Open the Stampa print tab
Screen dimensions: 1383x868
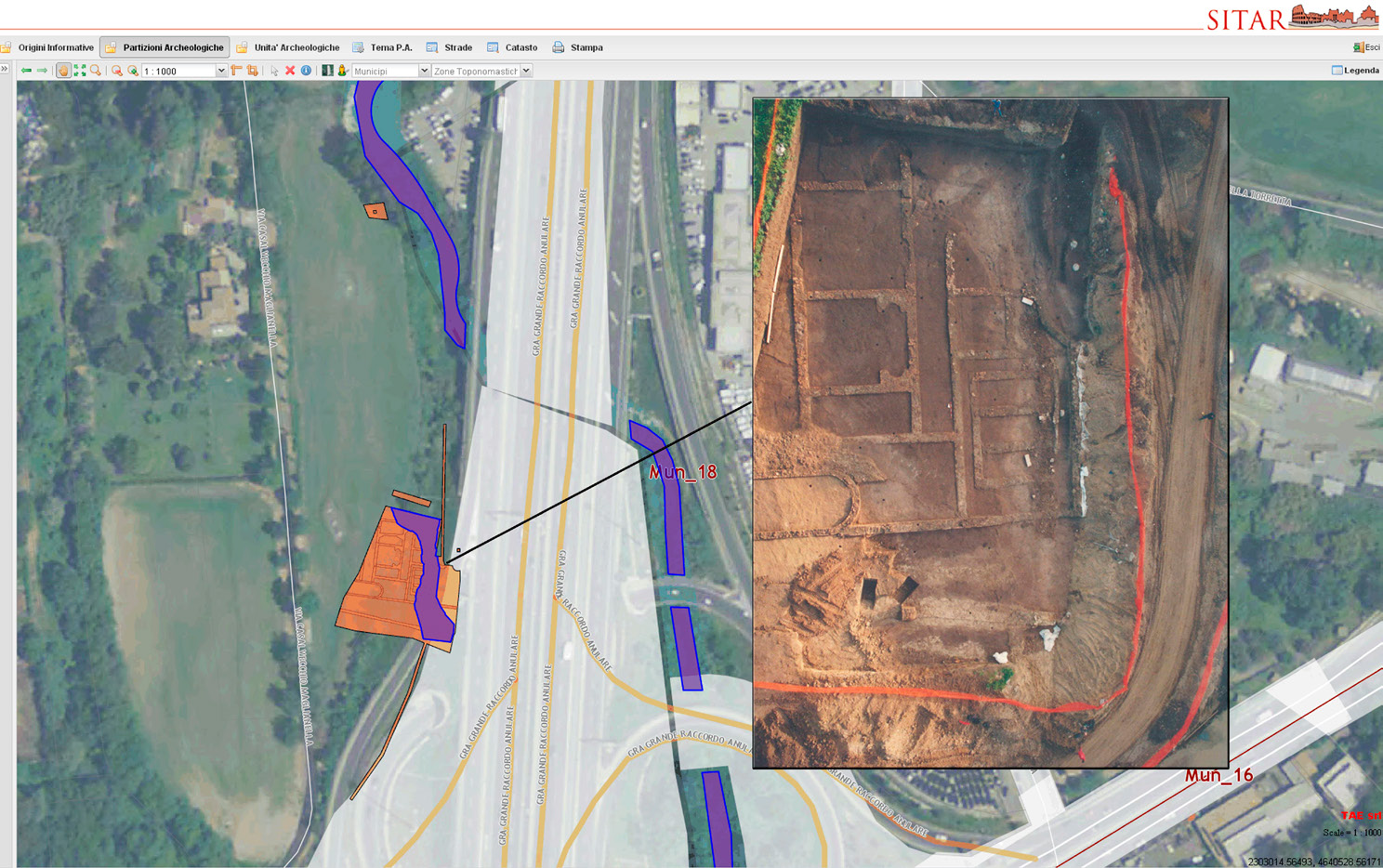(578, 47)
